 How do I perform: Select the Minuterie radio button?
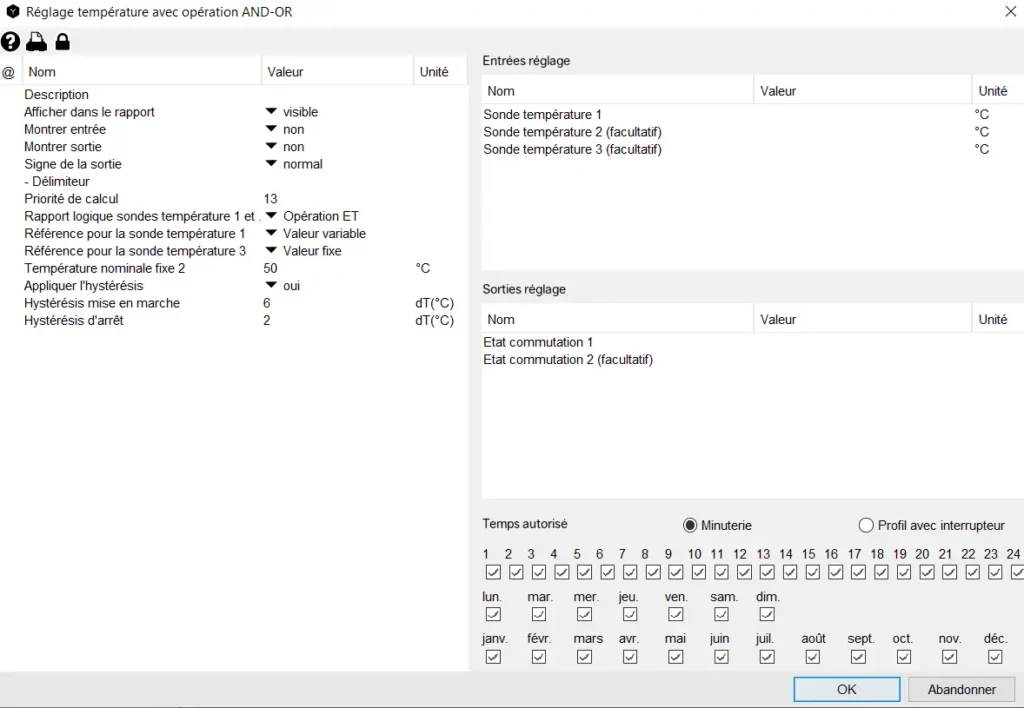690,525
